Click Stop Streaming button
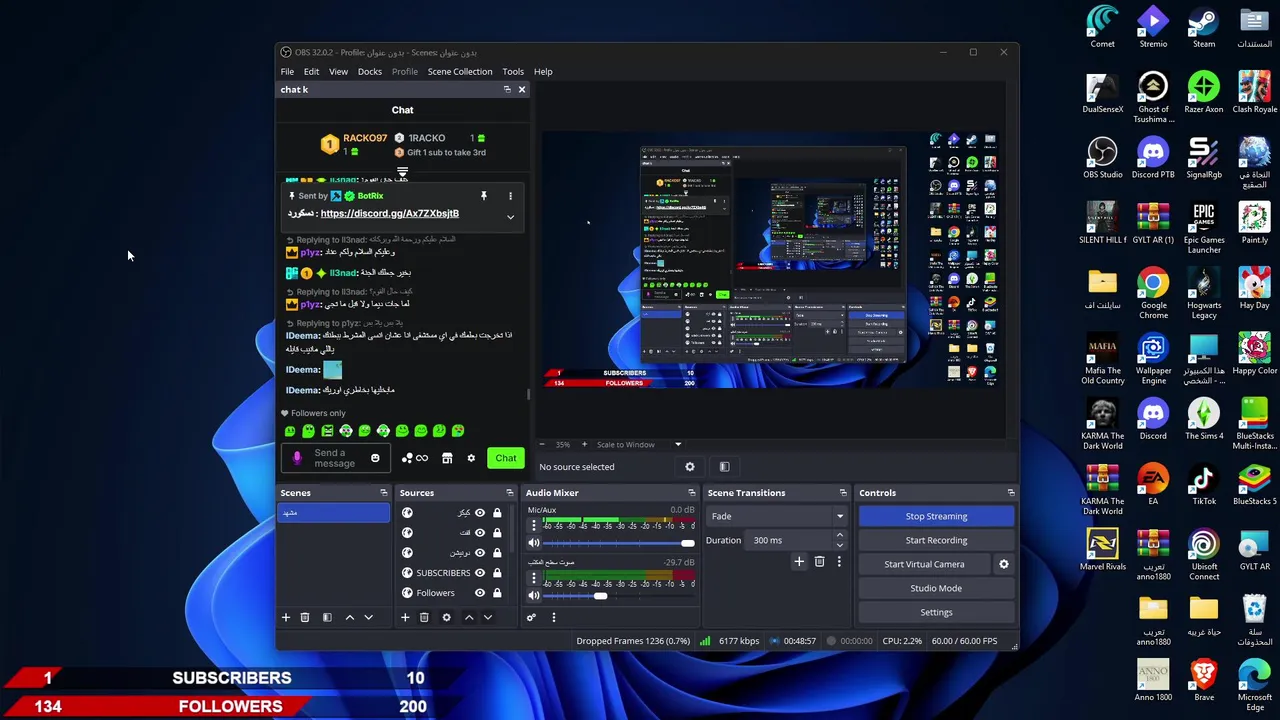This screenshot has width=1280, height=720. click(x=936, y=517)
